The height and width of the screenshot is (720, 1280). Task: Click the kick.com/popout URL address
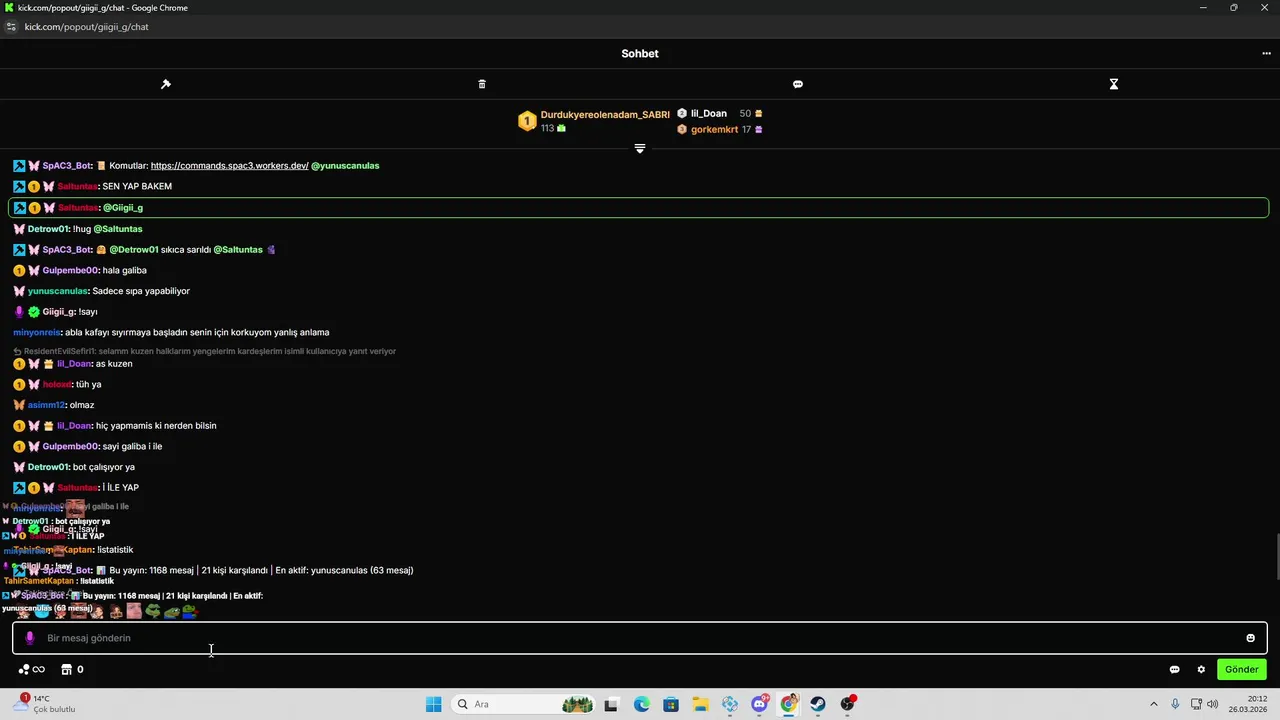click(87, 27)
